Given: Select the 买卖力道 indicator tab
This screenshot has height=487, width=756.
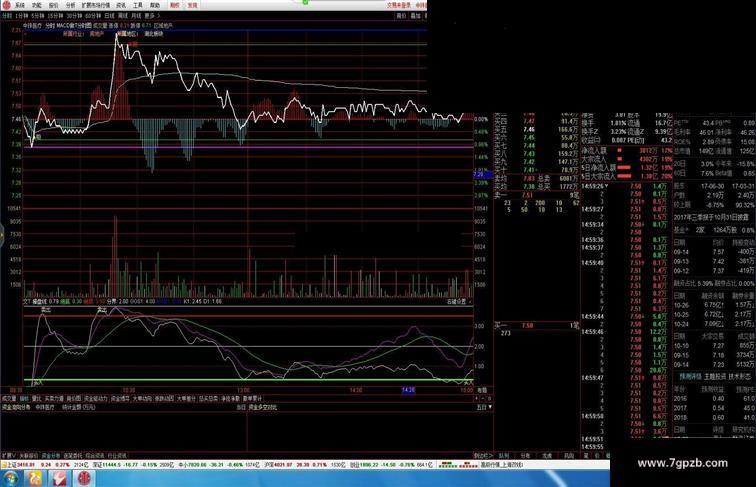Looking at the screenshot, I should (x=54, y=399).
